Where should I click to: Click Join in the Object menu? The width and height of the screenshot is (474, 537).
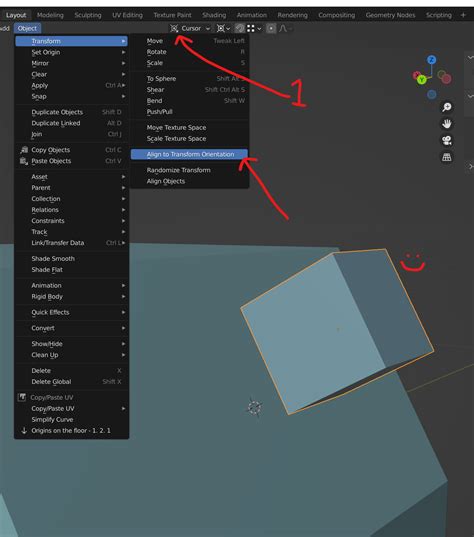(x=71, y=134)
